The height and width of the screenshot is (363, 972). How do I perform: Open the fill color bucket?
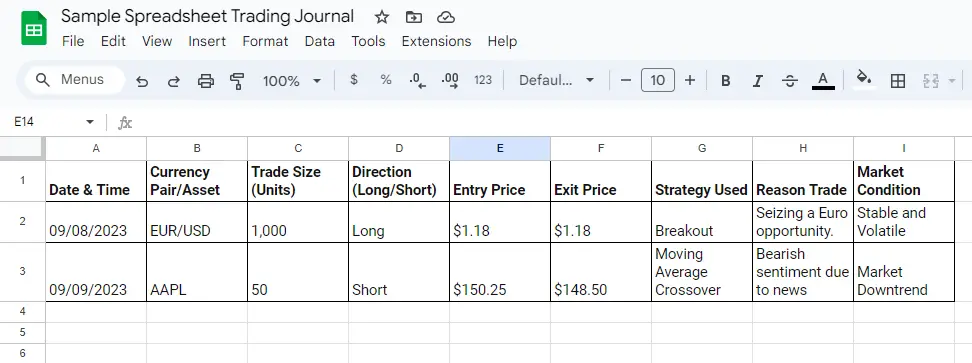coord(864,79)
